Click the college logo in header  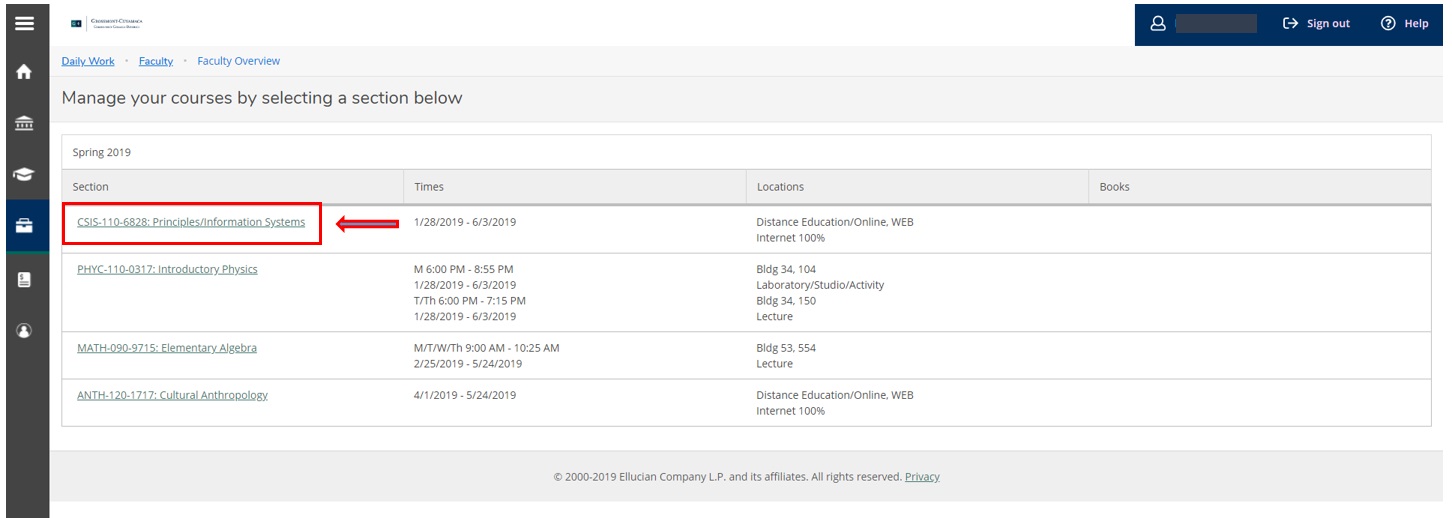point(110,23)
